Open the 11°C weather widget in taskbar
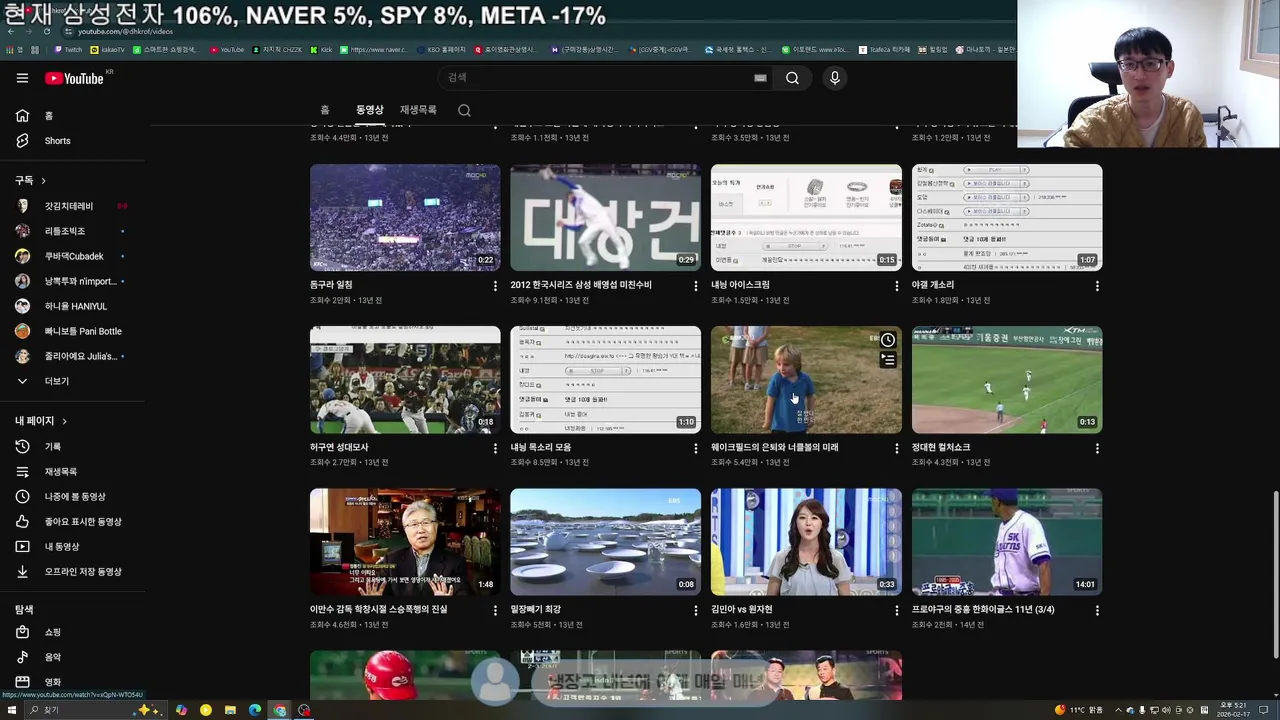Image resolution: width=1280 pixels, height=720 pixels. click(x=1079, y=710)
